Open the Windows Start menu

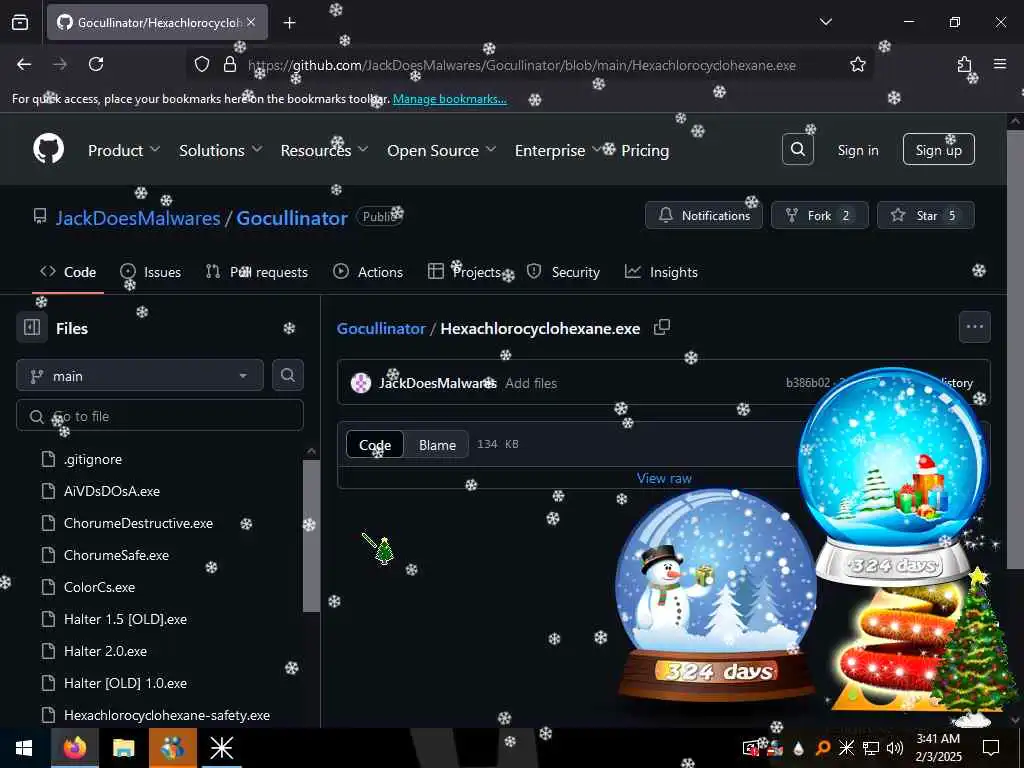(x=24, y=748)
